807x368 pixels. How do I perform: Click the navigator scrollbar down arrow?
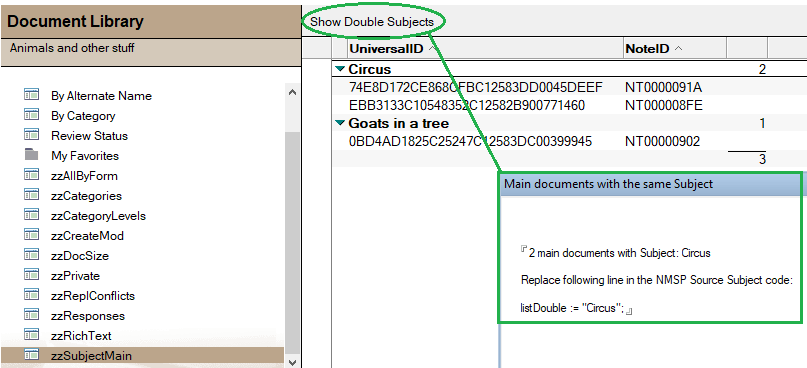pyautogui.click(x=292, y=362)
